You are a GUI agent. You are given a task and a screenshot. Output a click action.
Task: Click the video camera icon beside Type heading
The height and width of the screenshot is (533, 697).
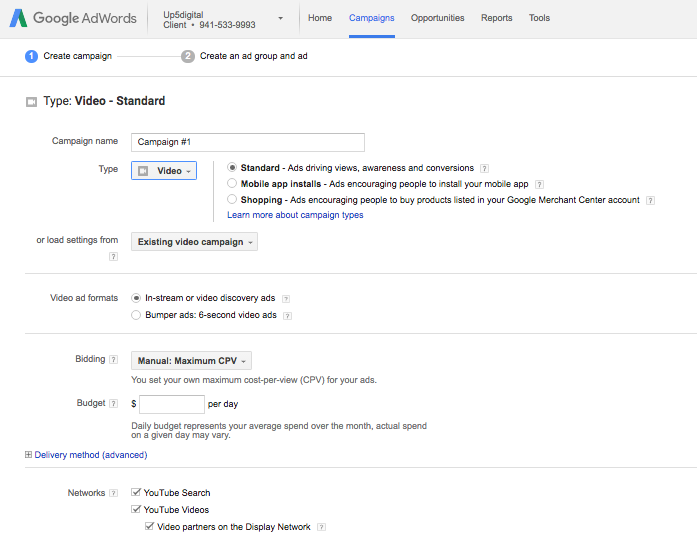tap(31, 102)
